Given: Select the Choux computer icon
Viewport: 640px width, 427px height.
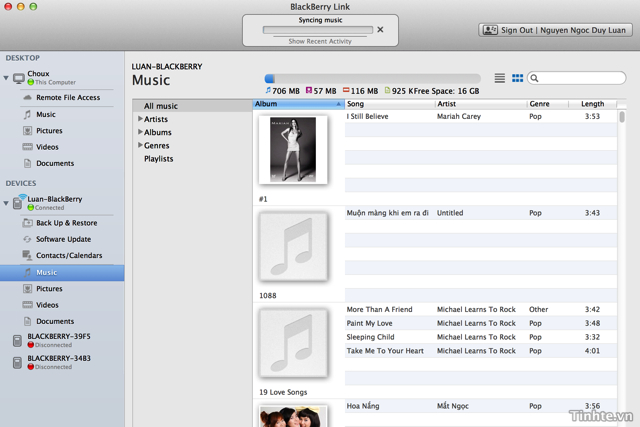Looking at the screenshot, I should (x=19, y=78).
